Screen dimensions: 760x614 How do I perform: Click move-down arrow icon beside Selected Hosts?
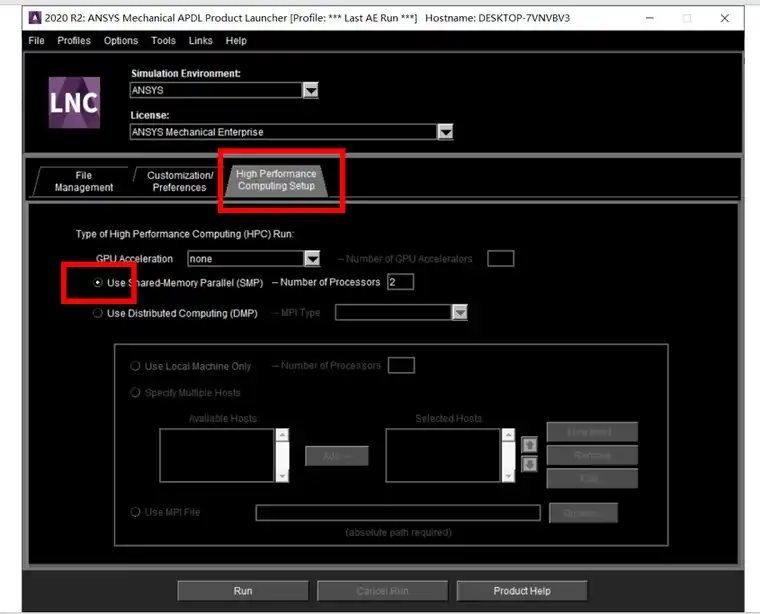pos(529,465)
